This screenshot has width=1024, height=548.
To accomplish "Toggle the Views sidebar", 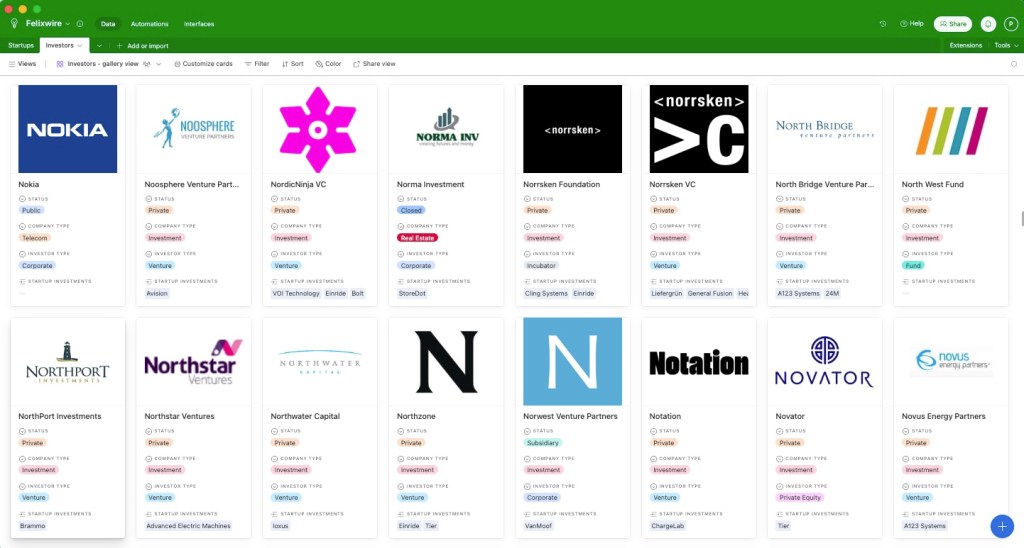I will tap(22, 63).
